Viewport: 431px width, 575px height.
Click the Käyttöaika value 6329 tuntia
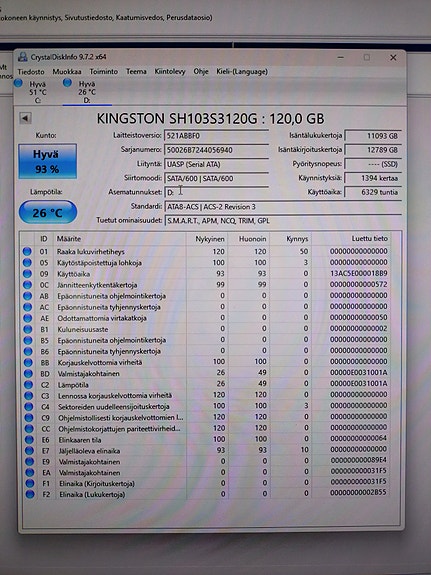(373, 192)
